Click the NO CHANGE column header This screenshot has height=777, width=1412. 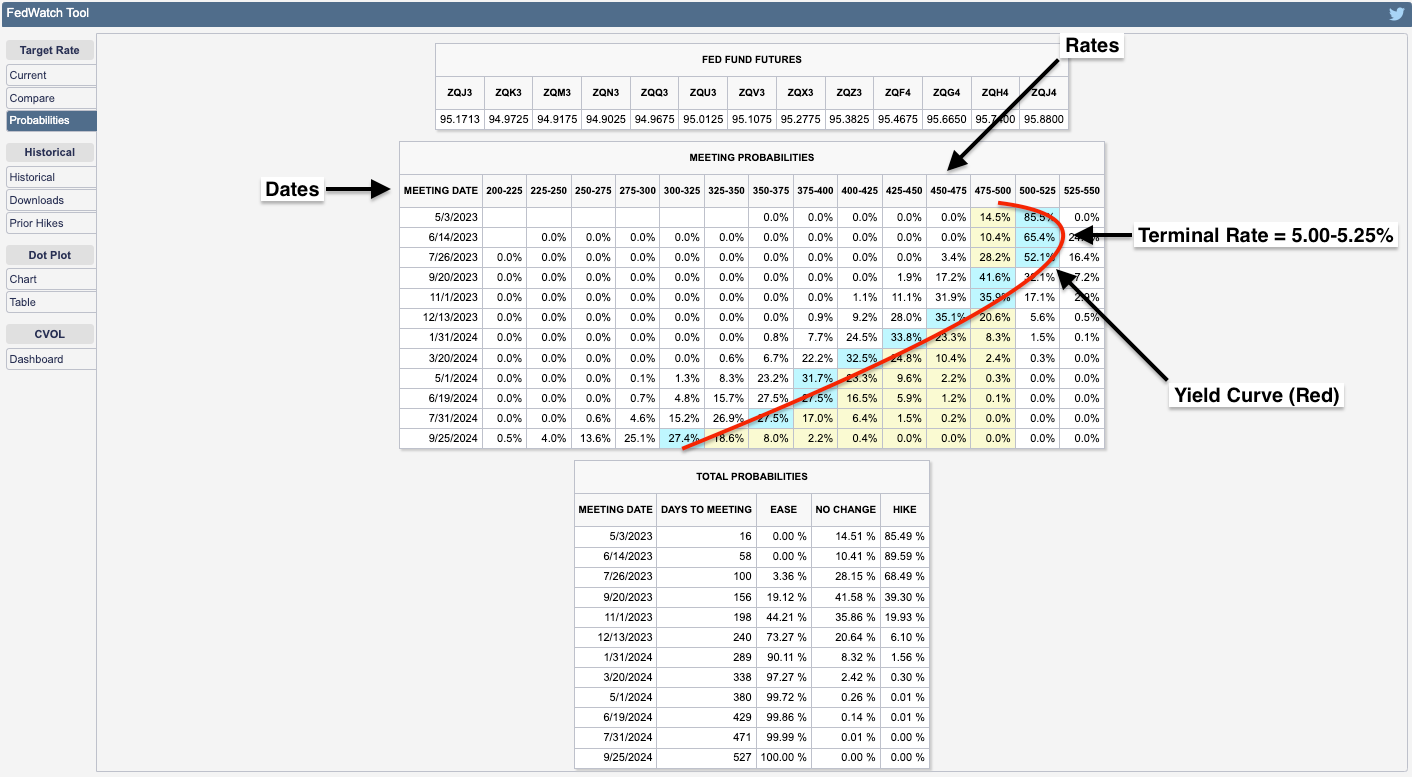click(x=845, y=509)
